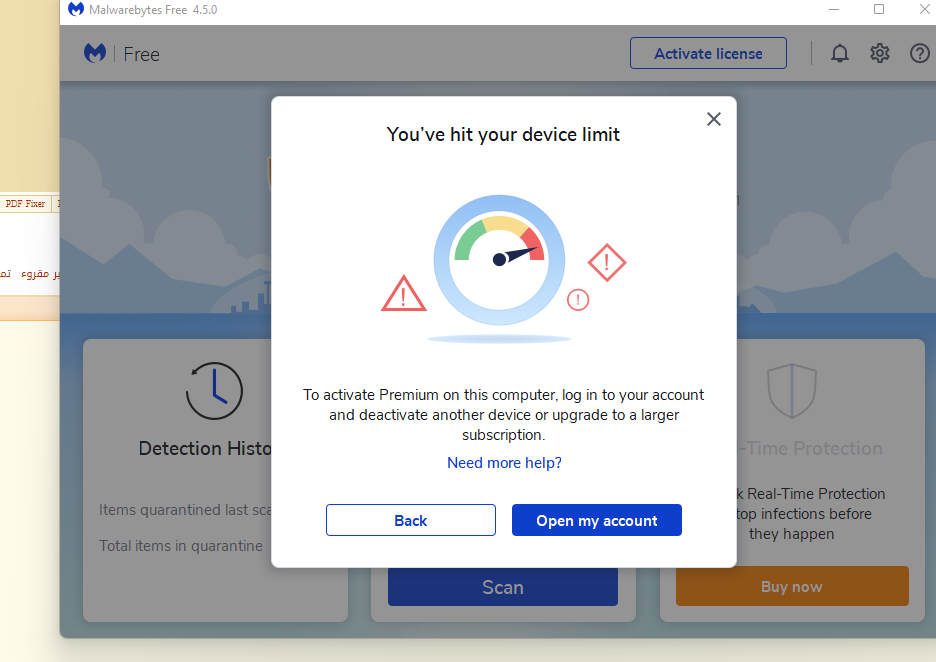Select the PDF Fixer tab in background window
The image size is (936, 662).
25,204
